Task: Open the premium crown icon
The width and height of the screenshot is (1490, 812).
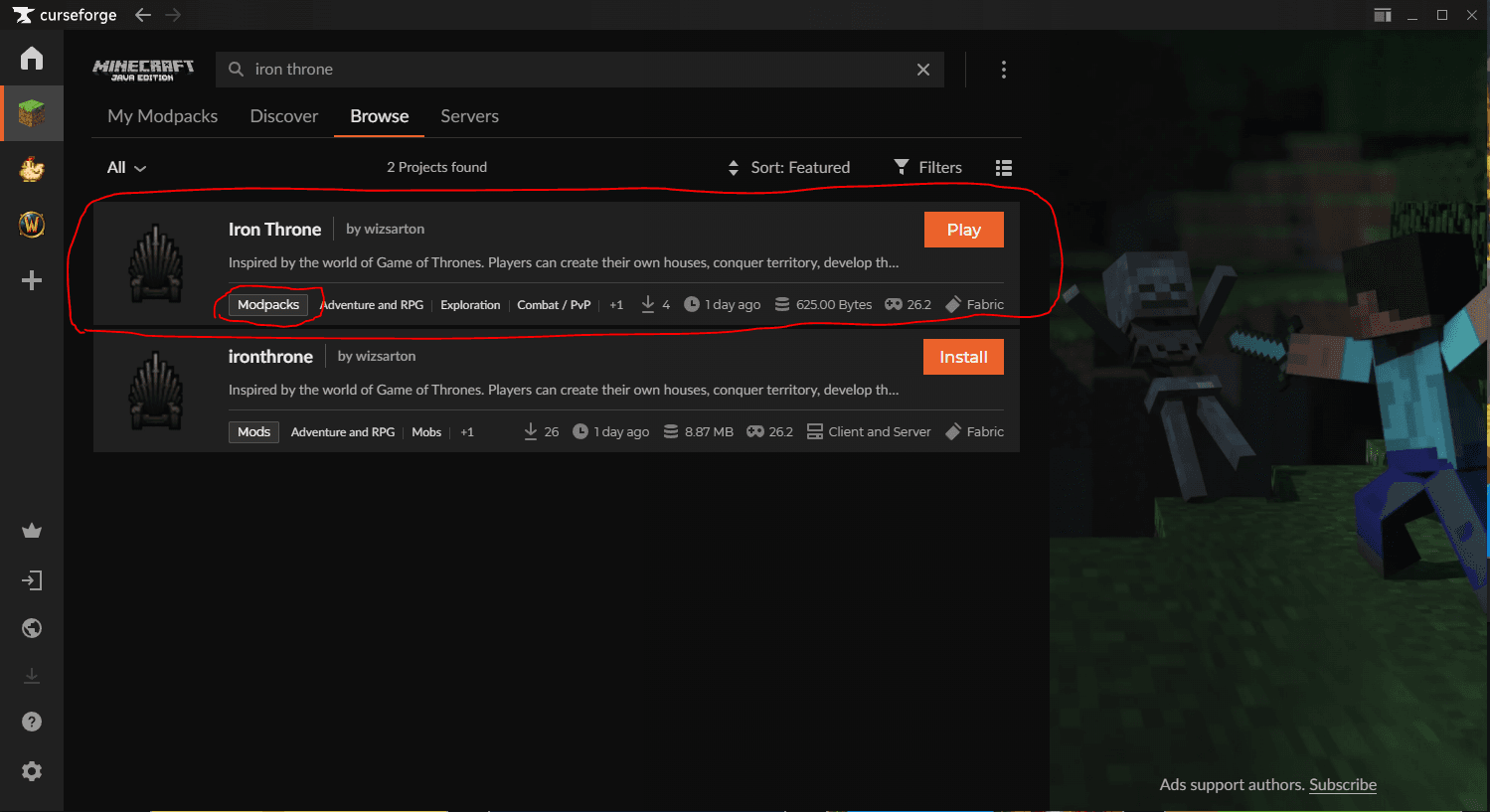Action: tap(32, 531)
